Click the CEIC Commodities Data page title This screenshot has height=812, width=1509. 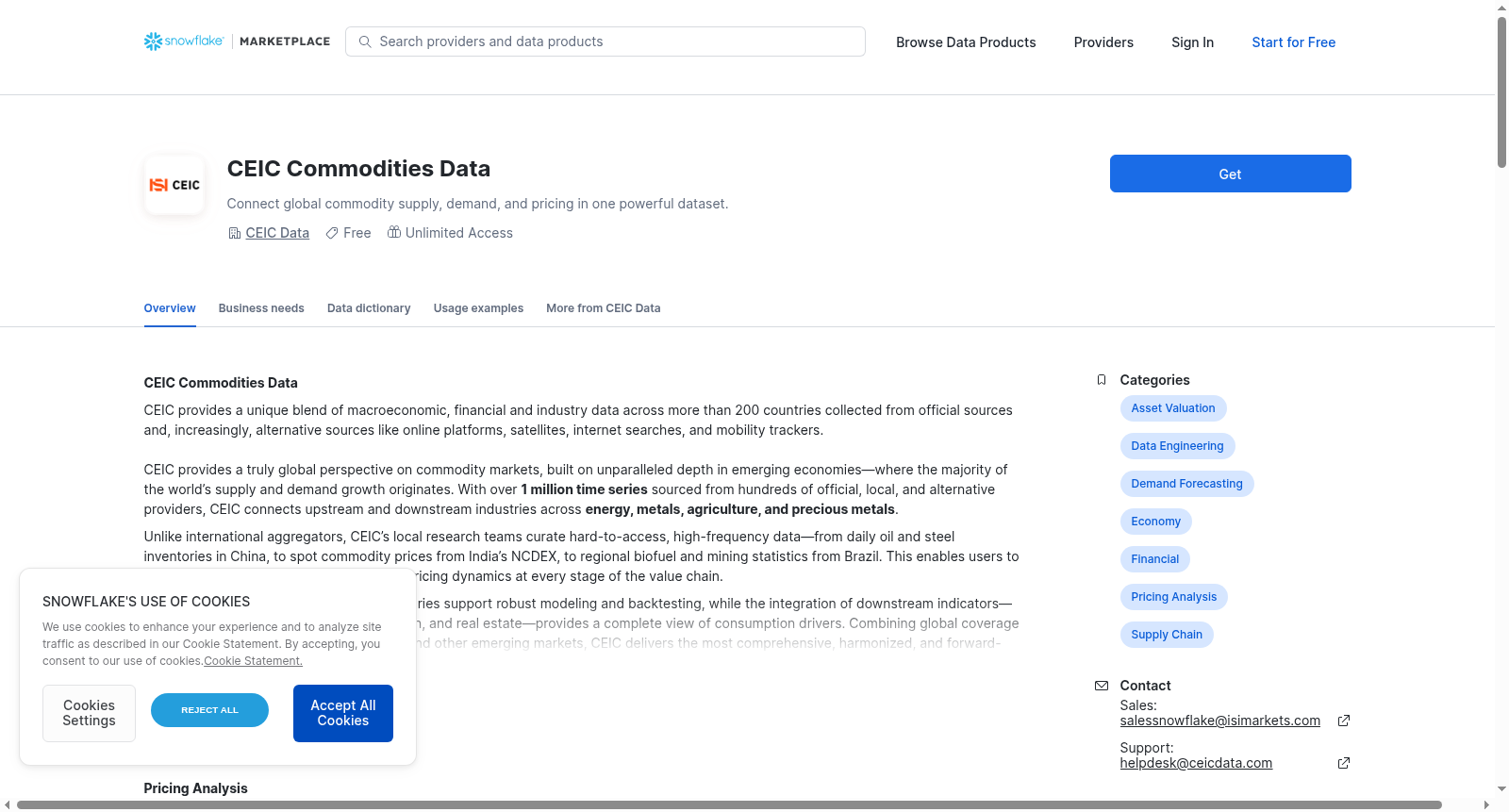[358, 169]
